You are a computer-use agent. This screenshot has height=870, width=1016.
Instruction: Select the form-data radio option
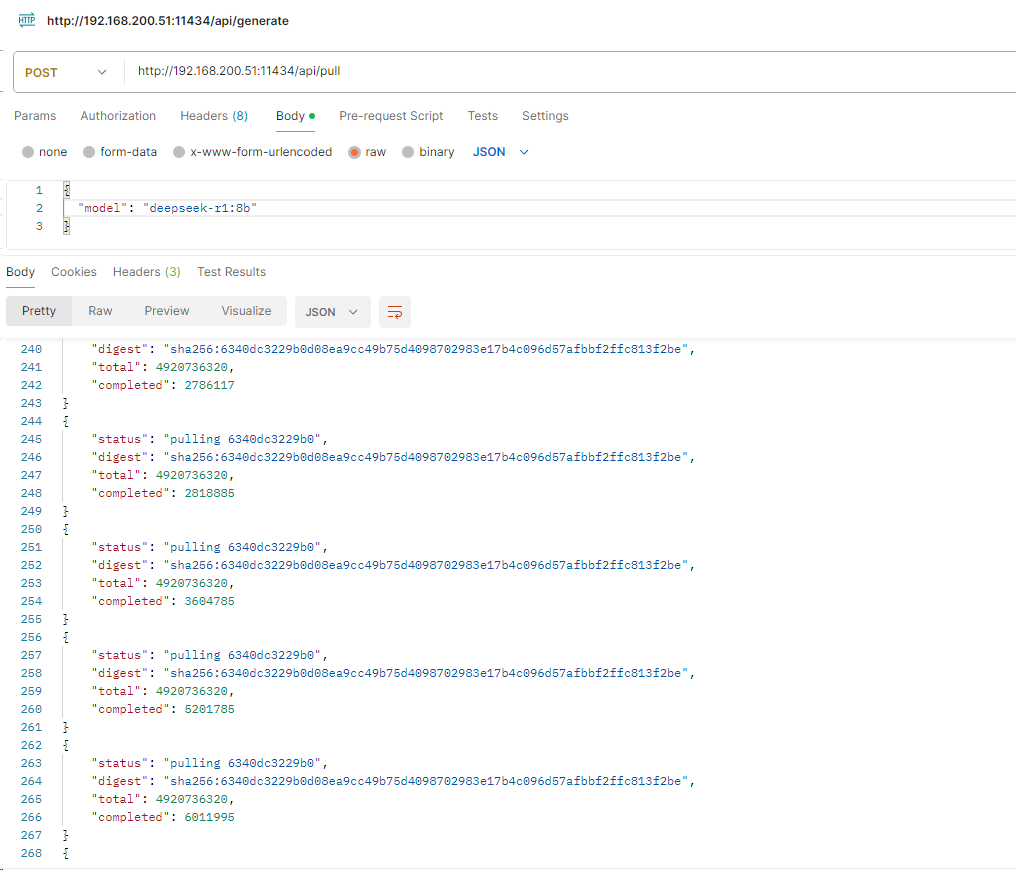pyautogui.click(x=89, y=152)
